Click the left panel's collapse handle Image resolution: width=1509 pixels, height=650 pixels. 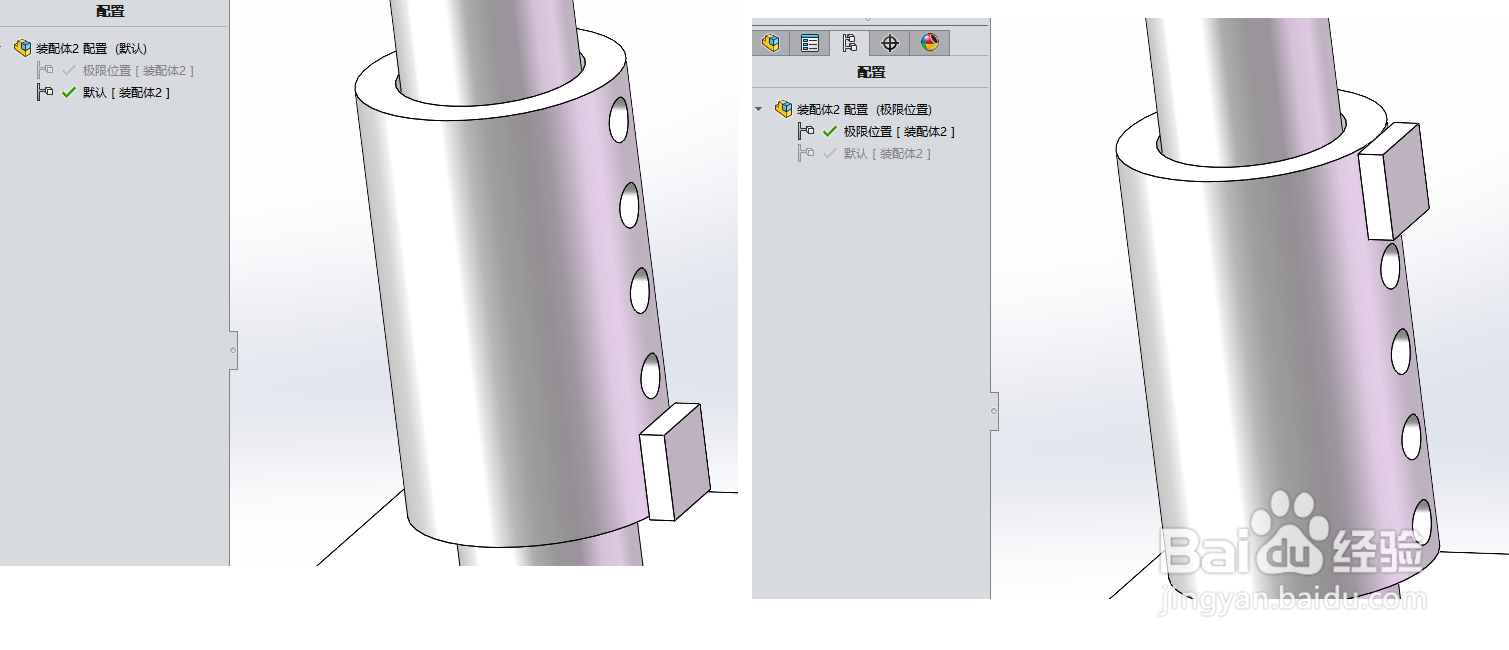click(x=233, y=350)
